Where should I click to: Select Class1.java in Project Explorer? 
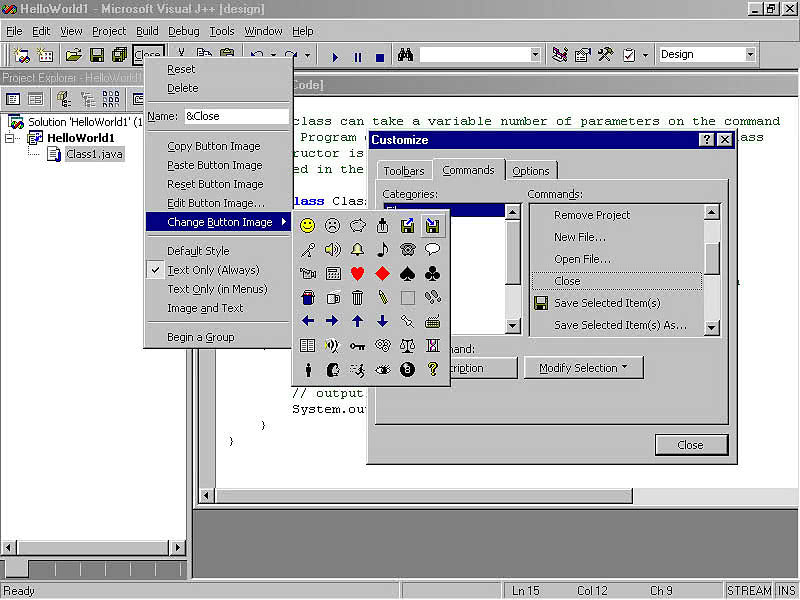94,154
